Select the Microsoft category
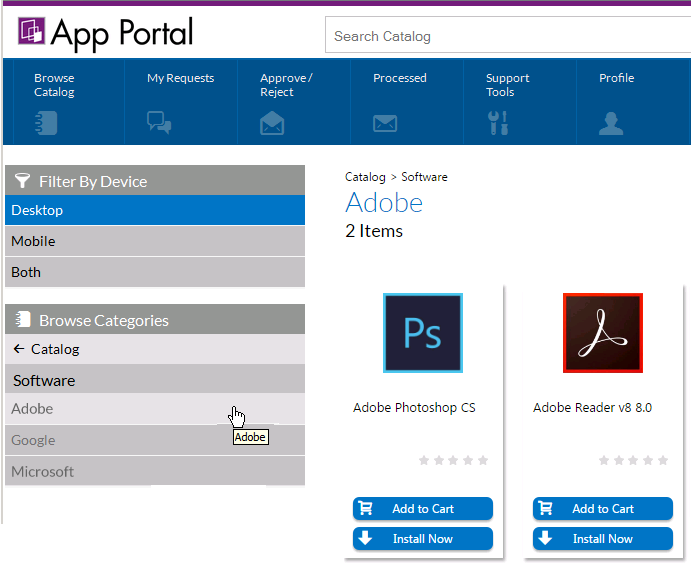Image resolution: width=691 pixels, height=574 pixels. [155, 471]
